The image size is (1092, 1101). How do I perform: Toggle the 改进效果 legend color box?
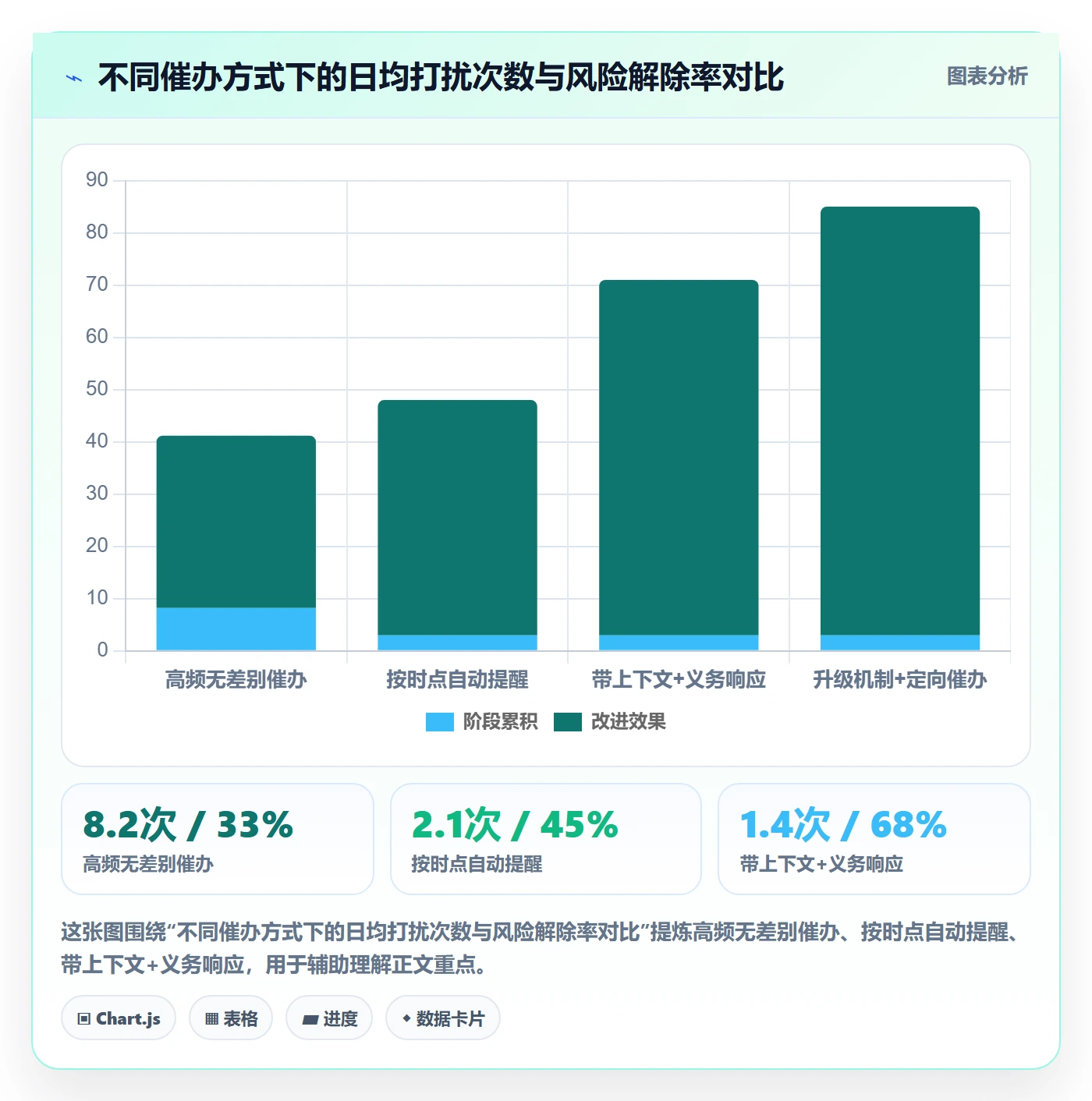[x=568, y=722]
